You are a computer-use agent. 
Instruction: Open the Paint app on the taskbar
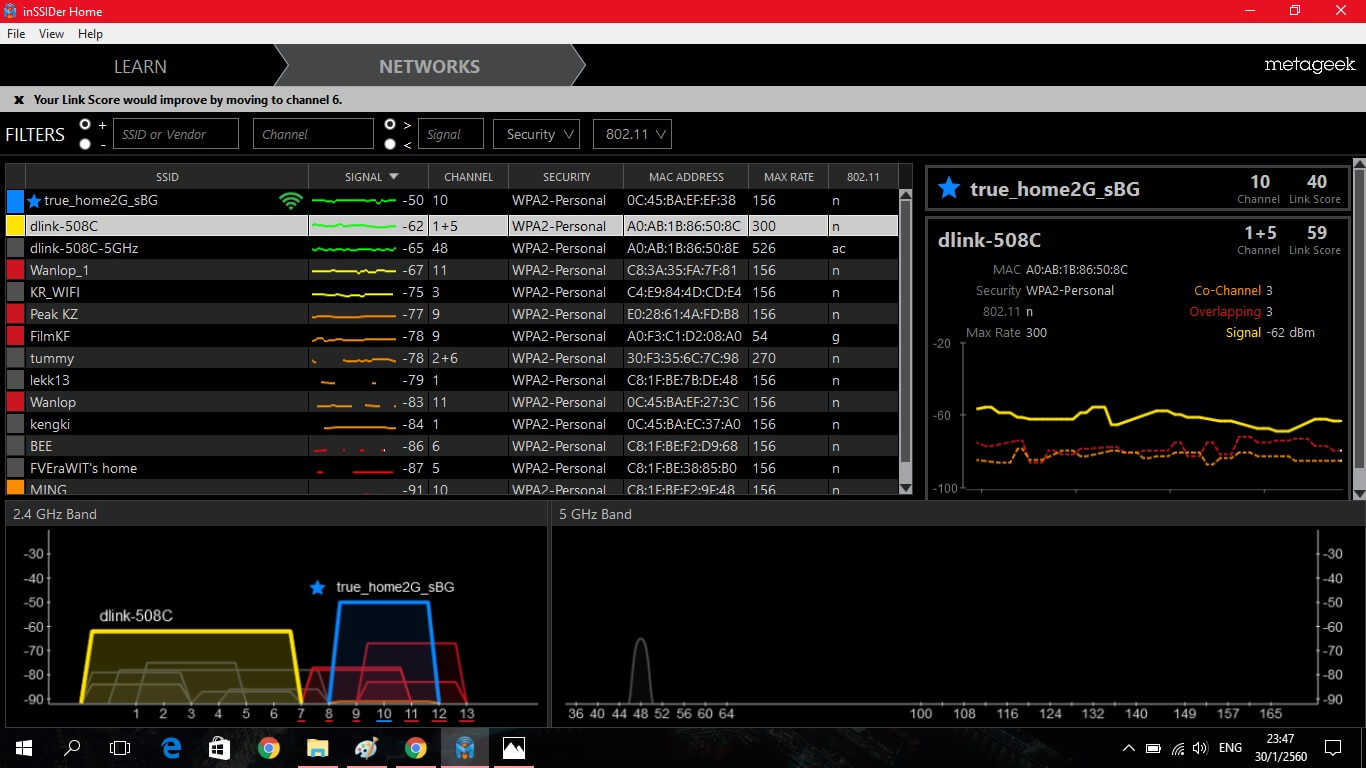coord(366,747)
